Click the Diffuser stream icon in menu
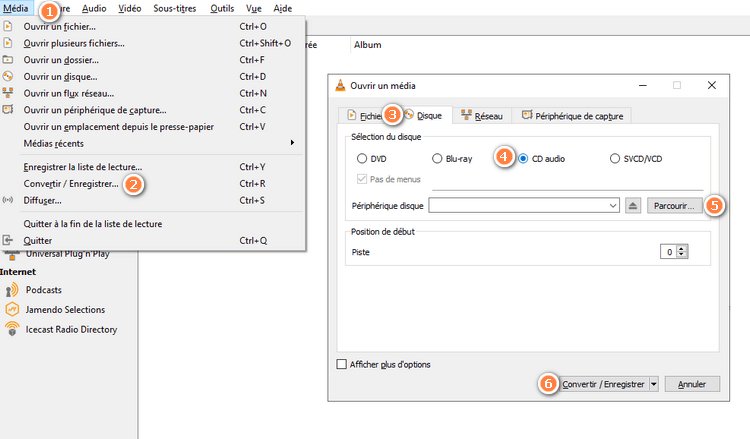Screen dimensions: 750x439 click(9, 200)
